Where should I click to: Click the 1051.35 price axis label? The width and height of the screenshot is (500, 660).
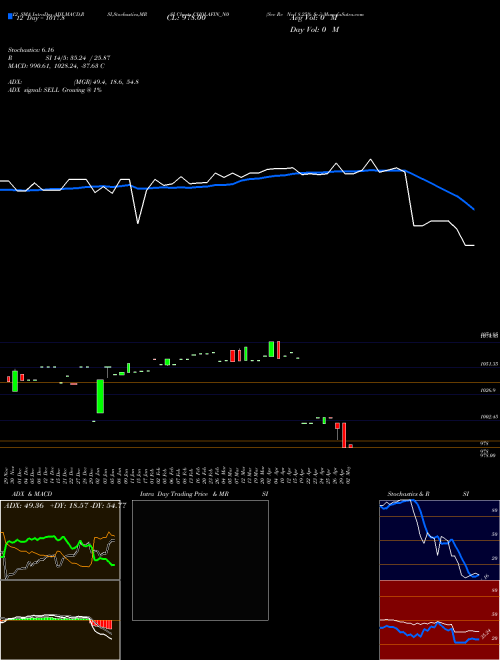pyautogui.click(x=490, y=364)
